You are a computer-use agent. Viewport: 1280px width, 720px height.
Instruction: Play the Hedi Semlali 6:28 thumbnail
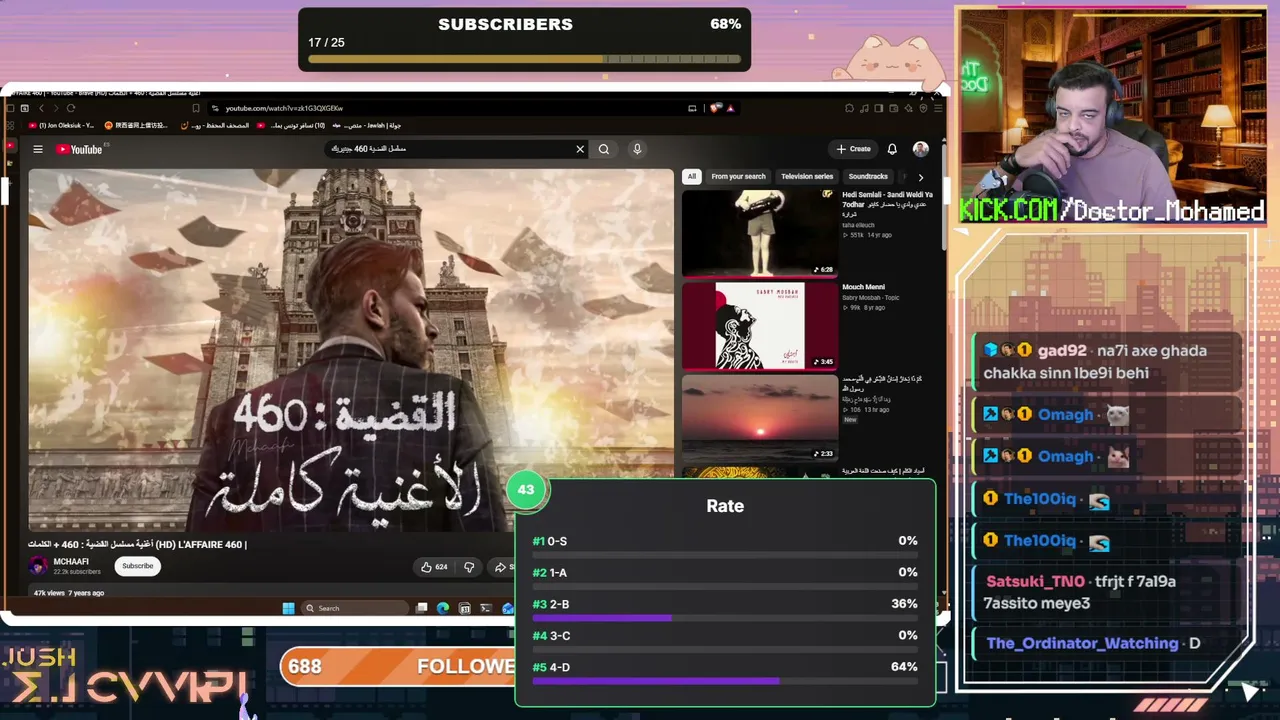[760, 232]
